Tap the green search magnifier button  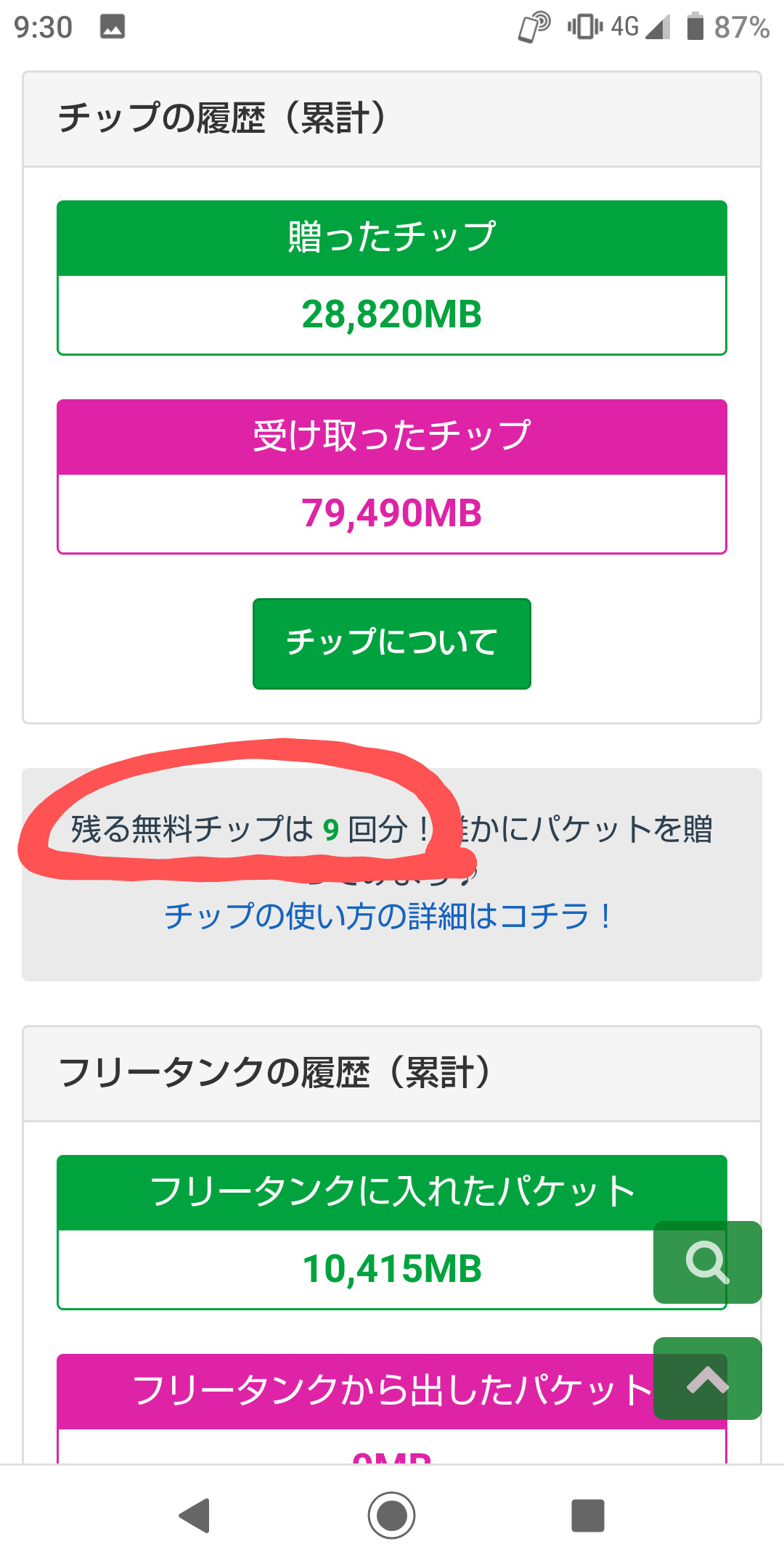pyautogui.click(x=707, y=1262)
